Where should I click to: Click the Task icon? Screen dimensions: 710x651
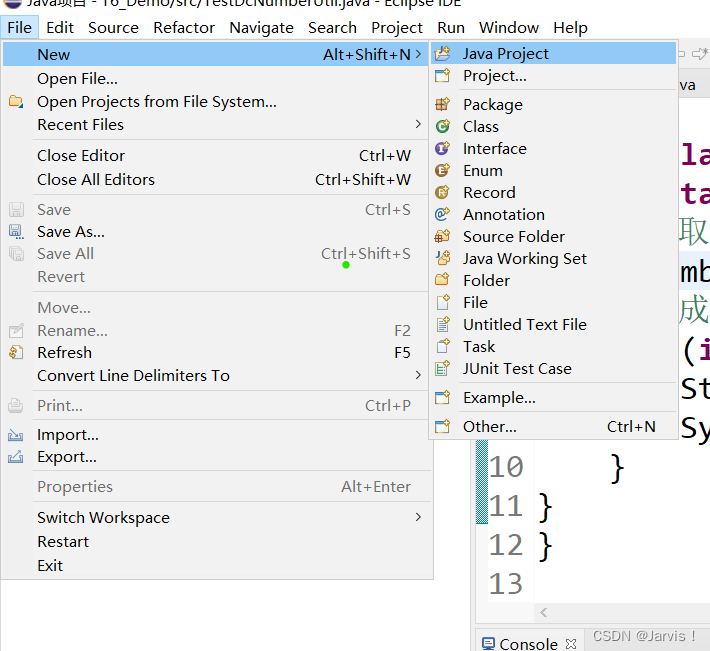click(x=442, y=346)
